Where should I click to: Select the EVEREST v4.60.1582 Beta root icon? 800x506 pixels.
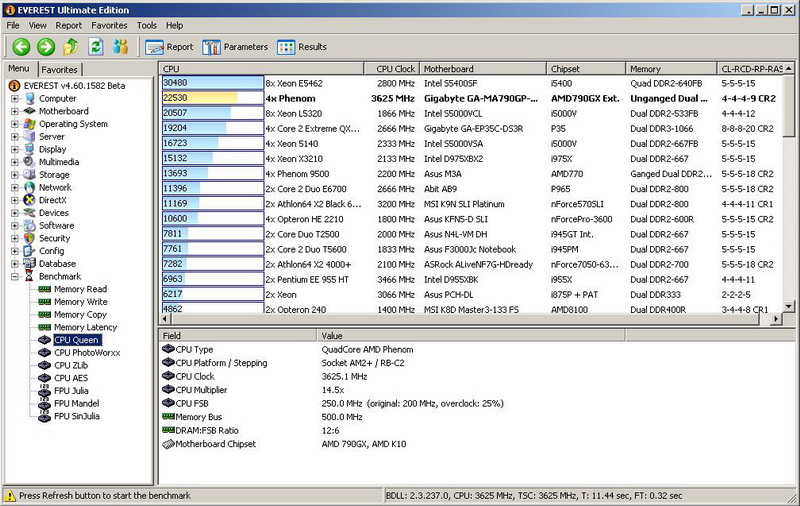coord(14,86)
